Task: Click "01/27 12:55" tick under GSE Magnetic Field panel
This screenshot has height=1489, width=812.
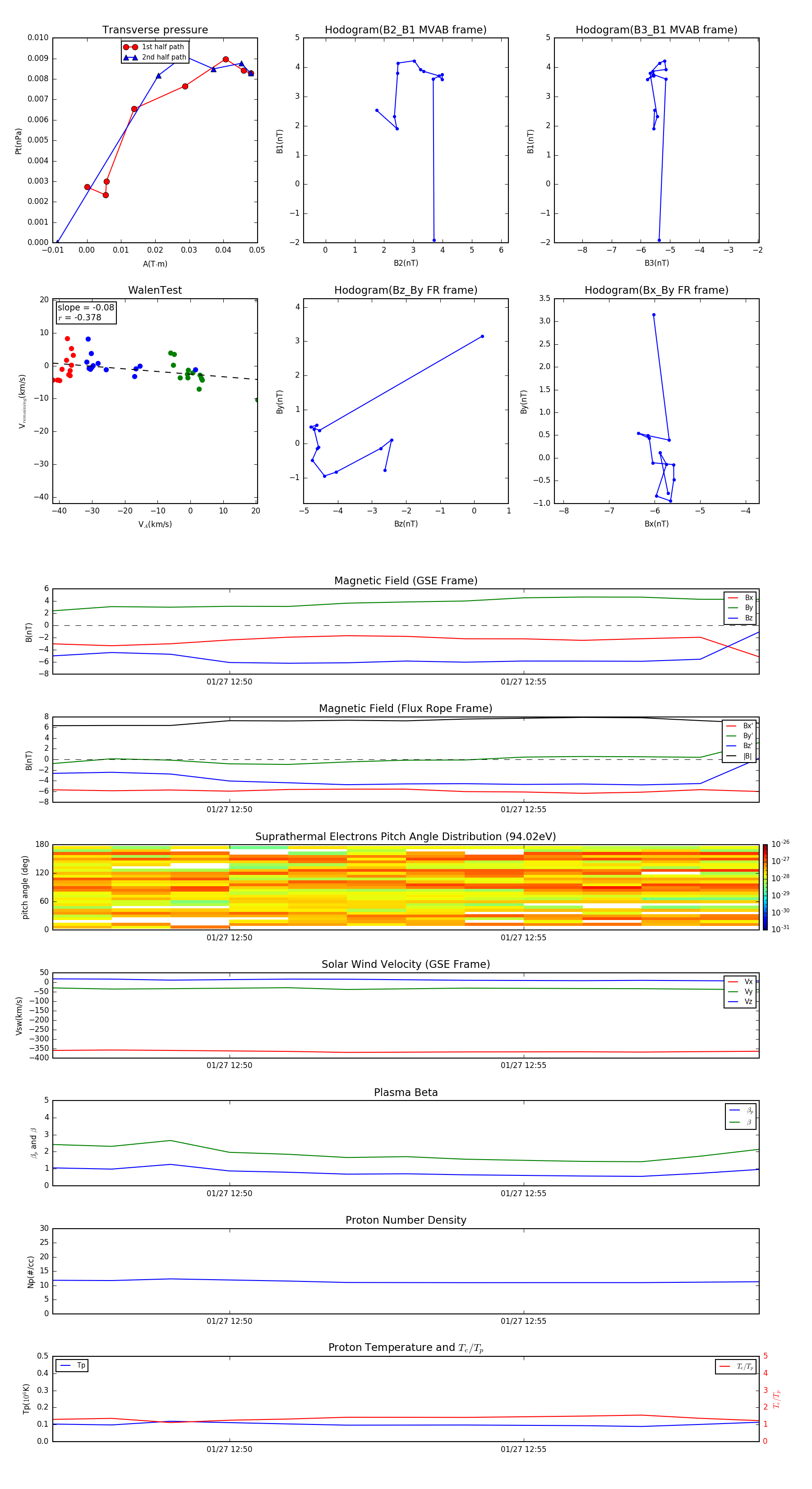Action: 524,682
